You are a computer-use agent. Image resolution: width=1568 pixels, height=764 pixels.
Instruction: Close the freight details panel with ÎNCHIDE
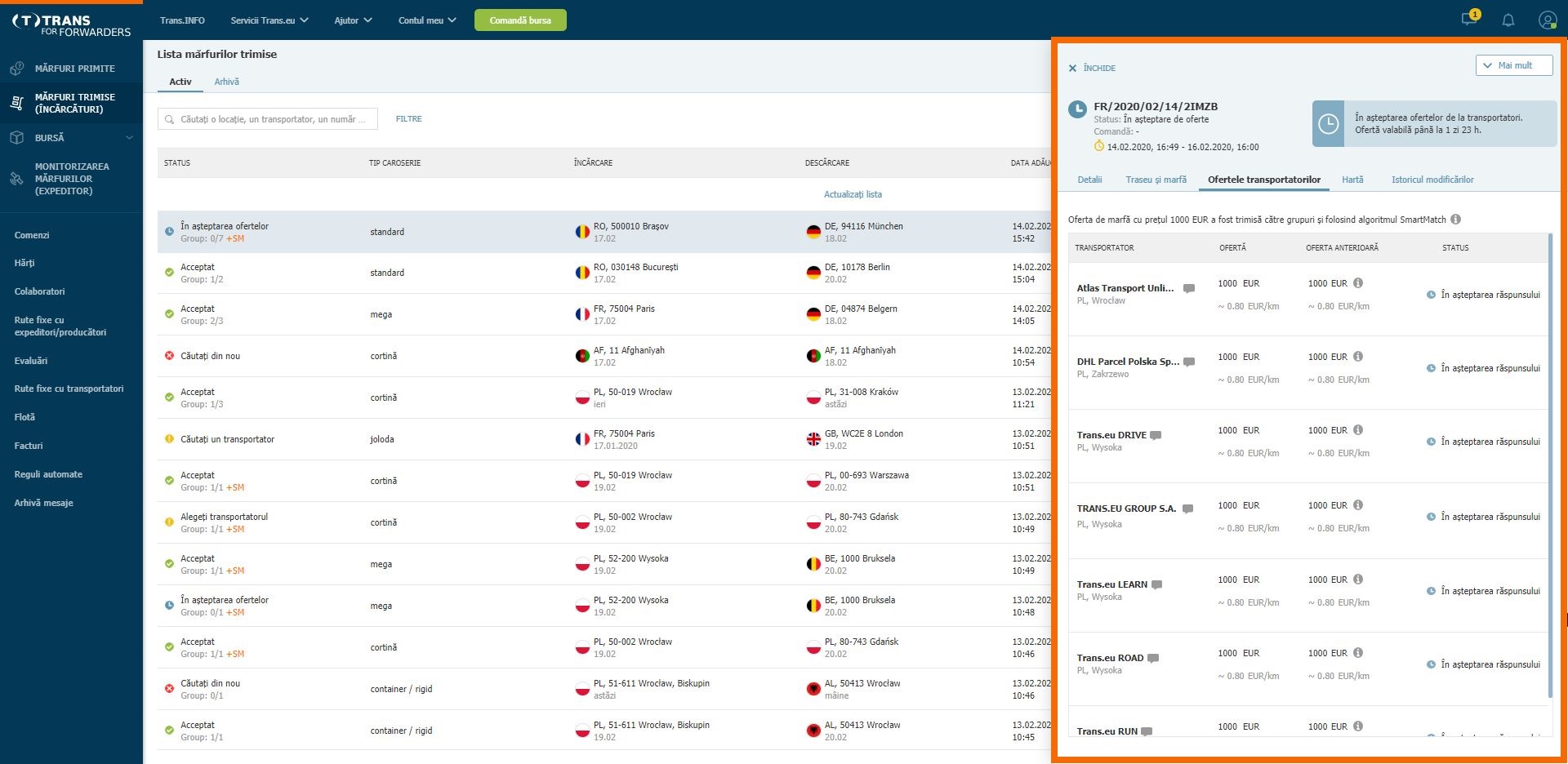[x=1092, y=69]
